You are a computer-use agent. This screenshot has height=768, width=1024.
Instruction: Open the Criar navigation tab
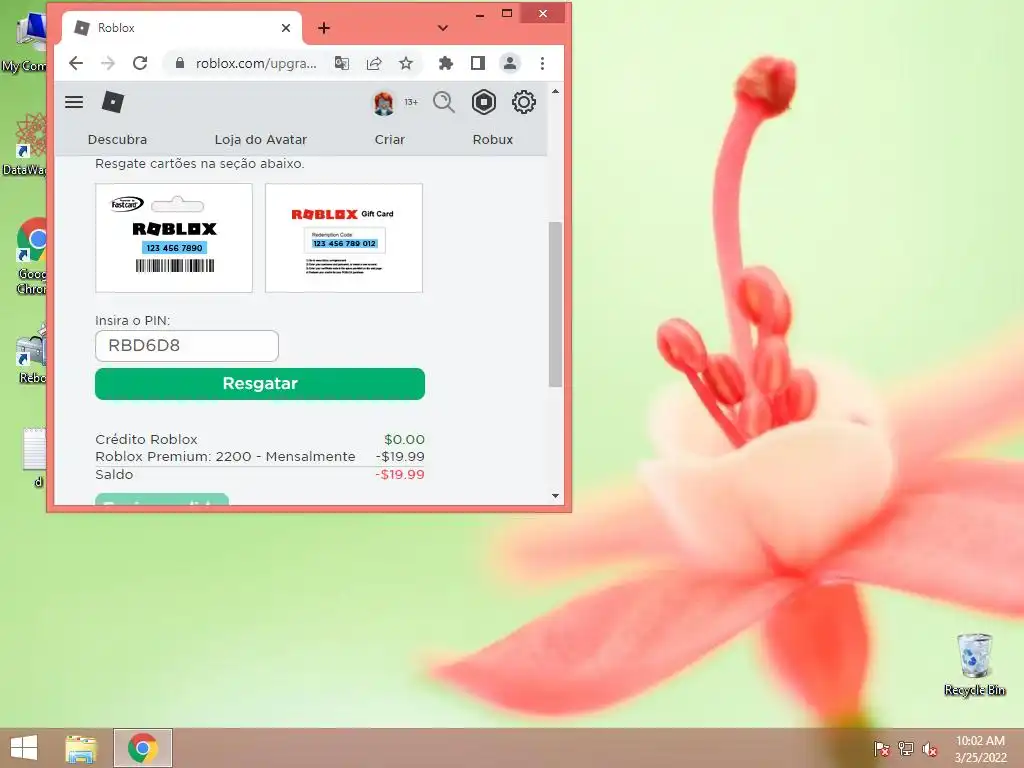[x=390, y=139]
